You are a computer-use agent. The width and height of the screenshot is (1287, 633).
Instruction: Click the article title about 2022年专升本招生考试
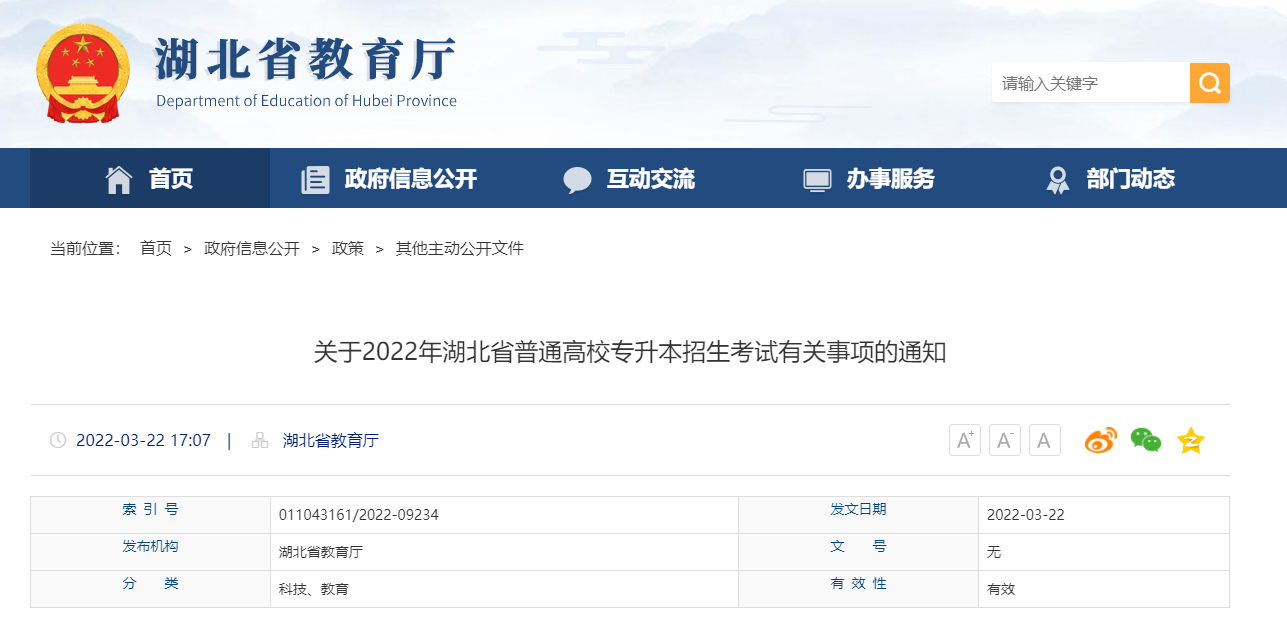[x=630, y=352]
